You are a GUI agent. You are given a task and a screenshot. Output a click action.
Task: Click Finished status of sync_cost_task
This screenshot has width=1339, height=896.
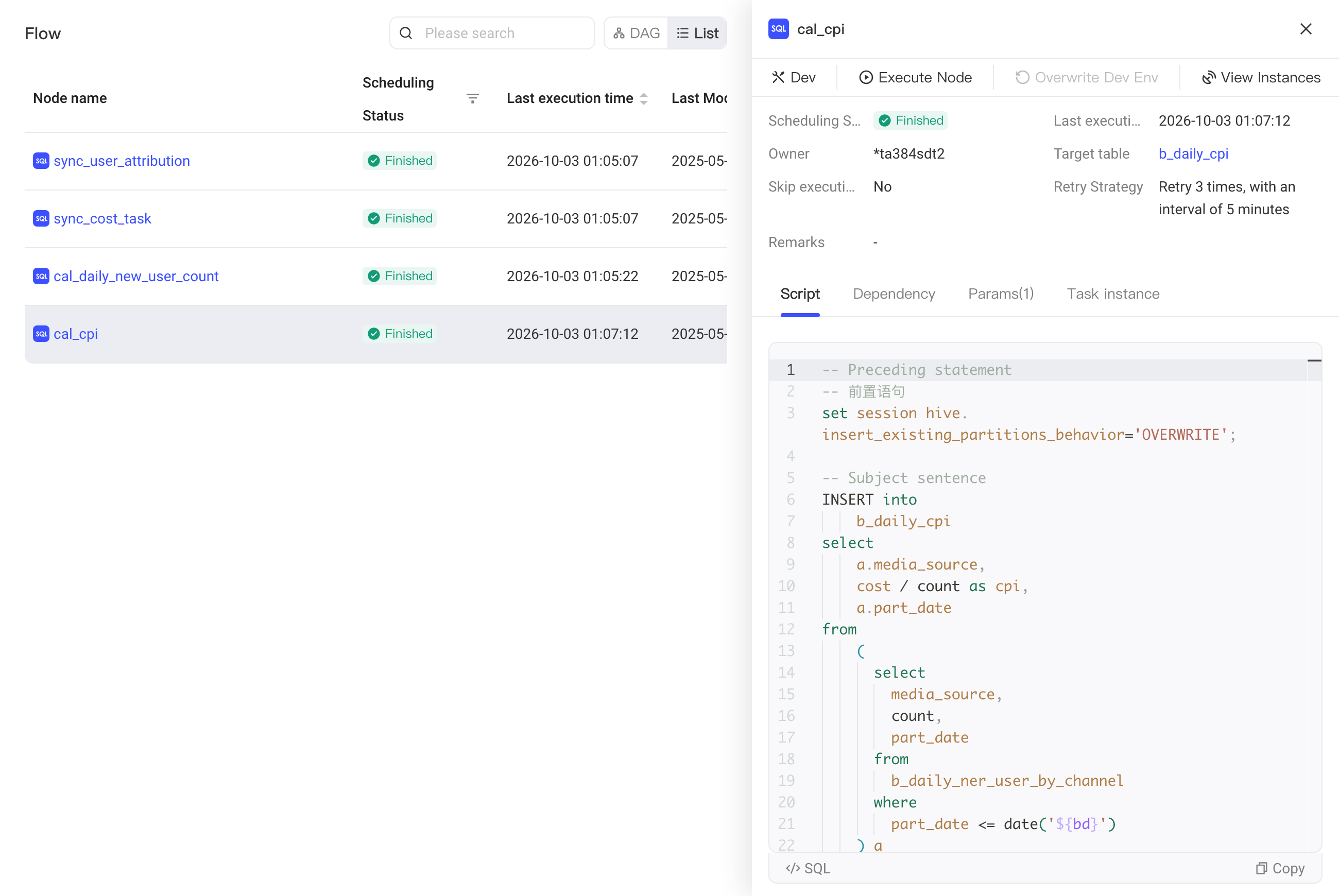tap(400, 219)
